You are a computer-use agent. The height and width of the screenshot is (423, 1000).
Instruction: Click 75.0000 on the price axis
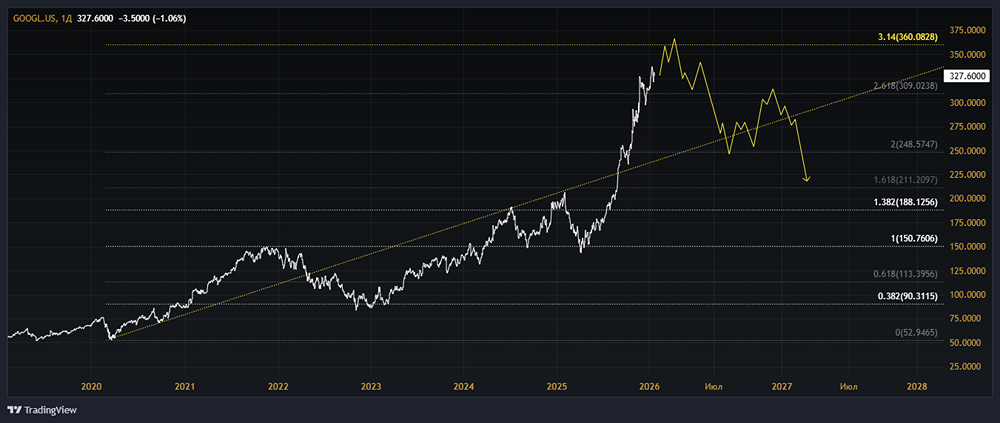point(966,318)
